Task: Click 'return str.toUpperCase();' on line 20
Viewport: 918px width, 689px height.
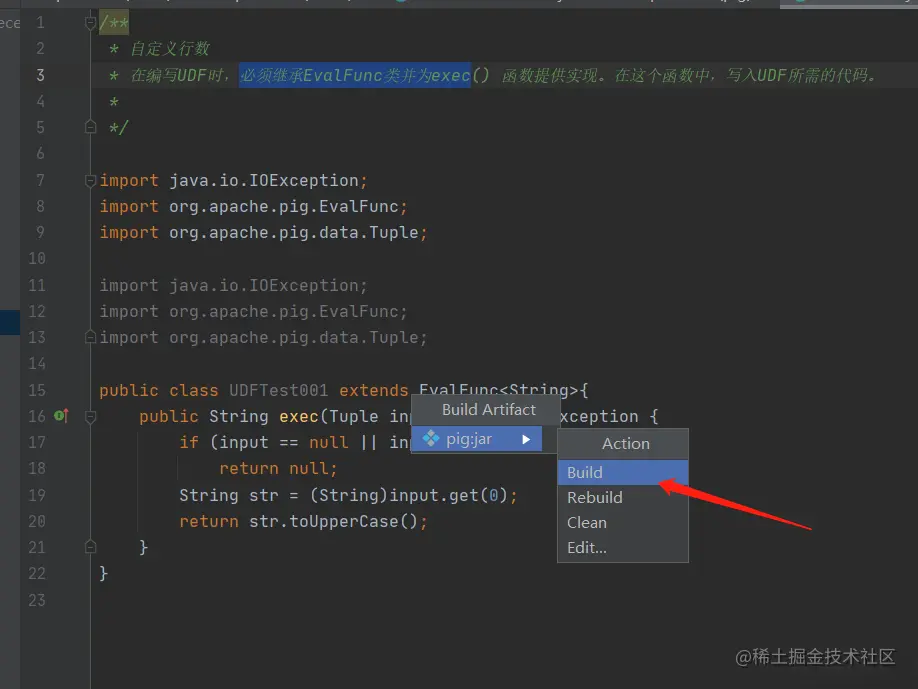Action: pos(304,522)
